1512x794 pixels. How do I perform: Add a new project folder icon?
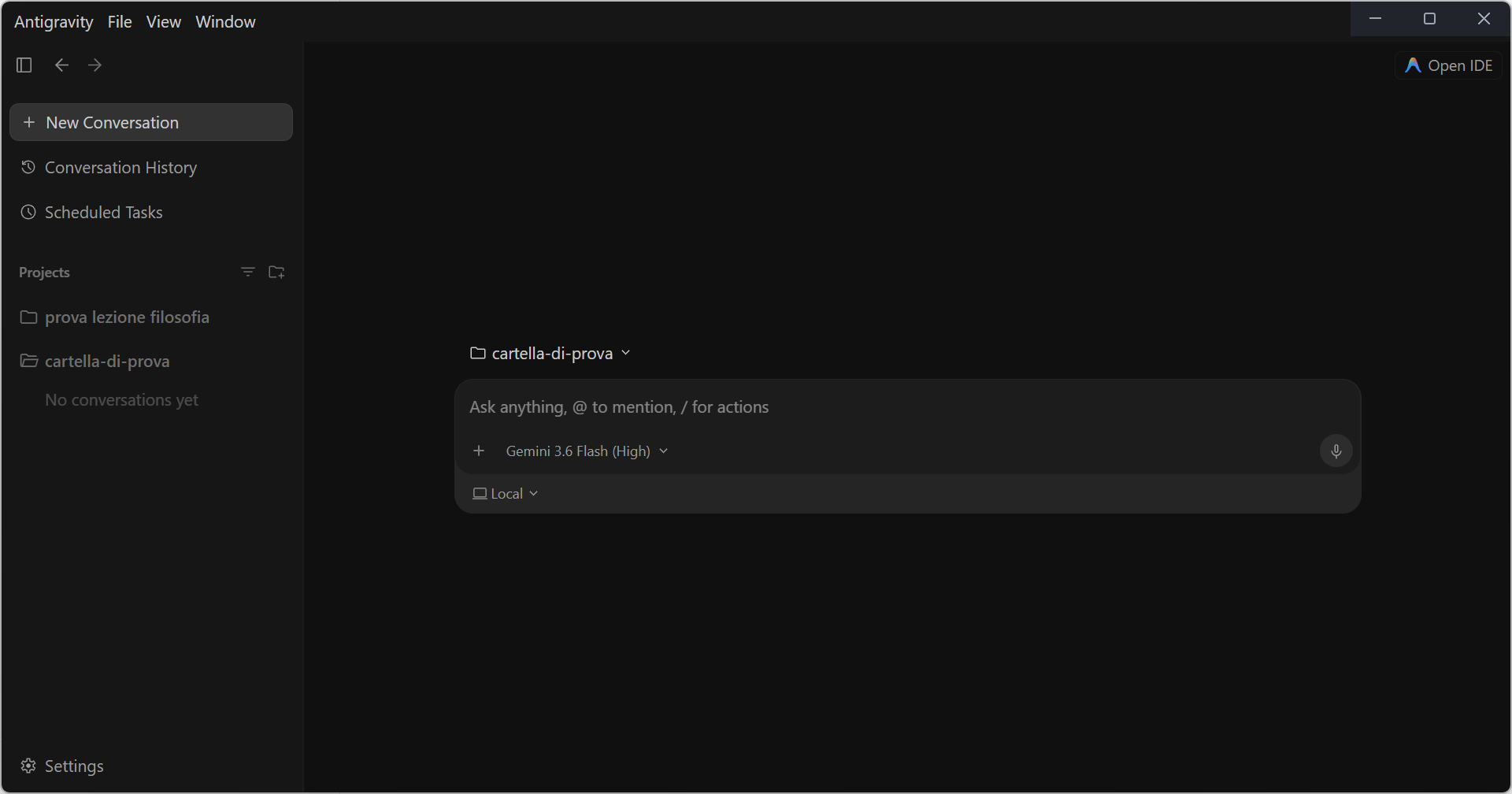coord(276,272)
